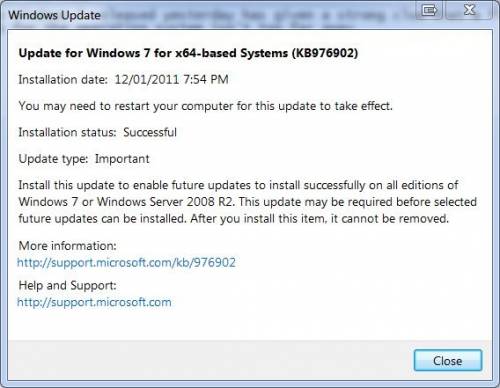Click the Installation status label
The image size is (500, 388).
coord(67,132)
